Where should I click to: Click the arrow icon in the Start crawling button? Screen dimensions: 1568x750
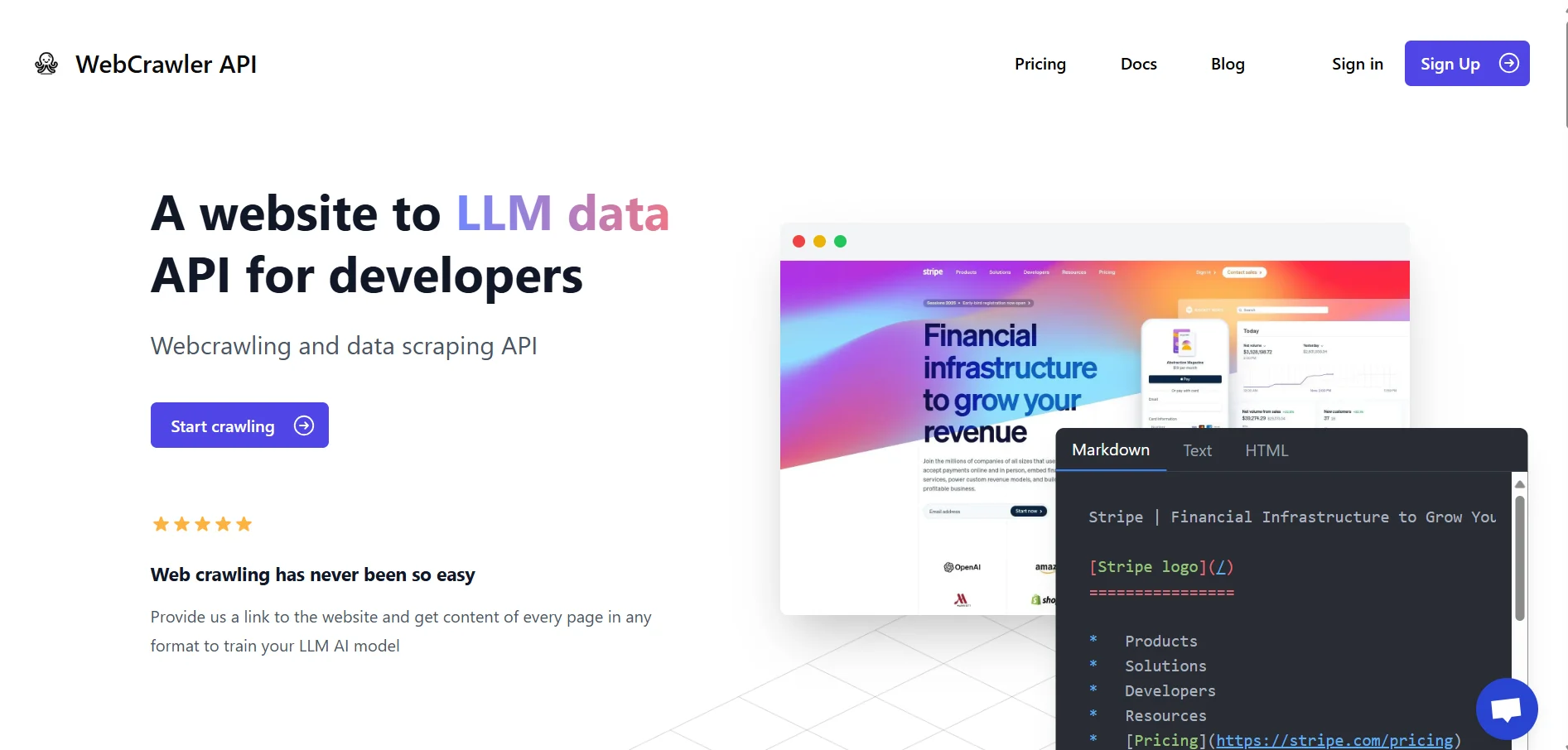coord(304,425)
